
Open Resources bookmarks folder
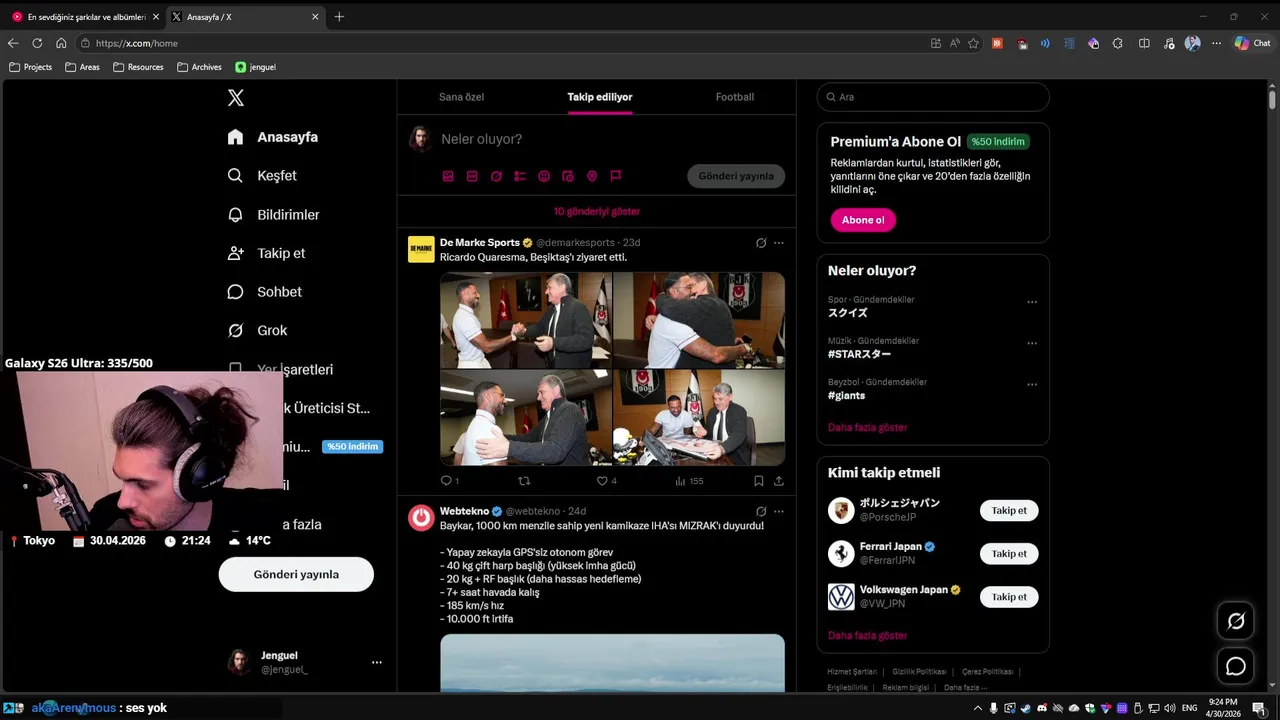138,67
